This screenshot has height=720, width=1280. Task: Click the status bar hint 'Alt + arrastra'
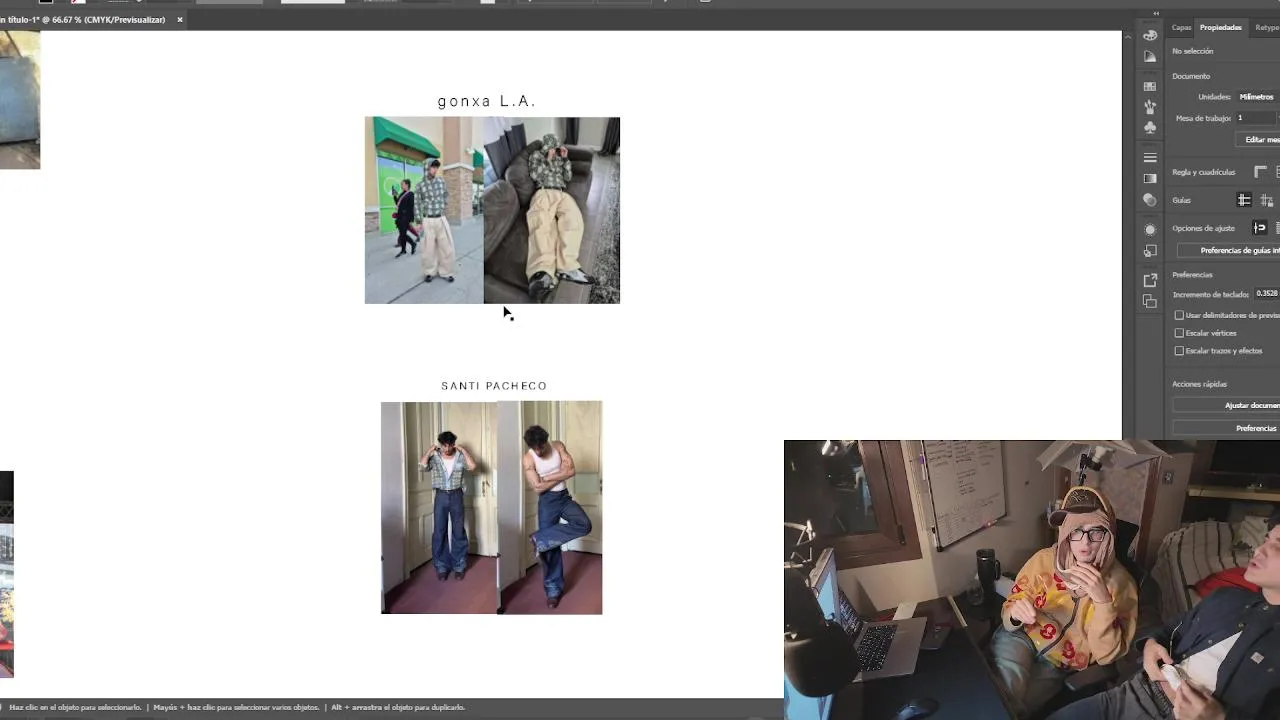coord(398,707)
